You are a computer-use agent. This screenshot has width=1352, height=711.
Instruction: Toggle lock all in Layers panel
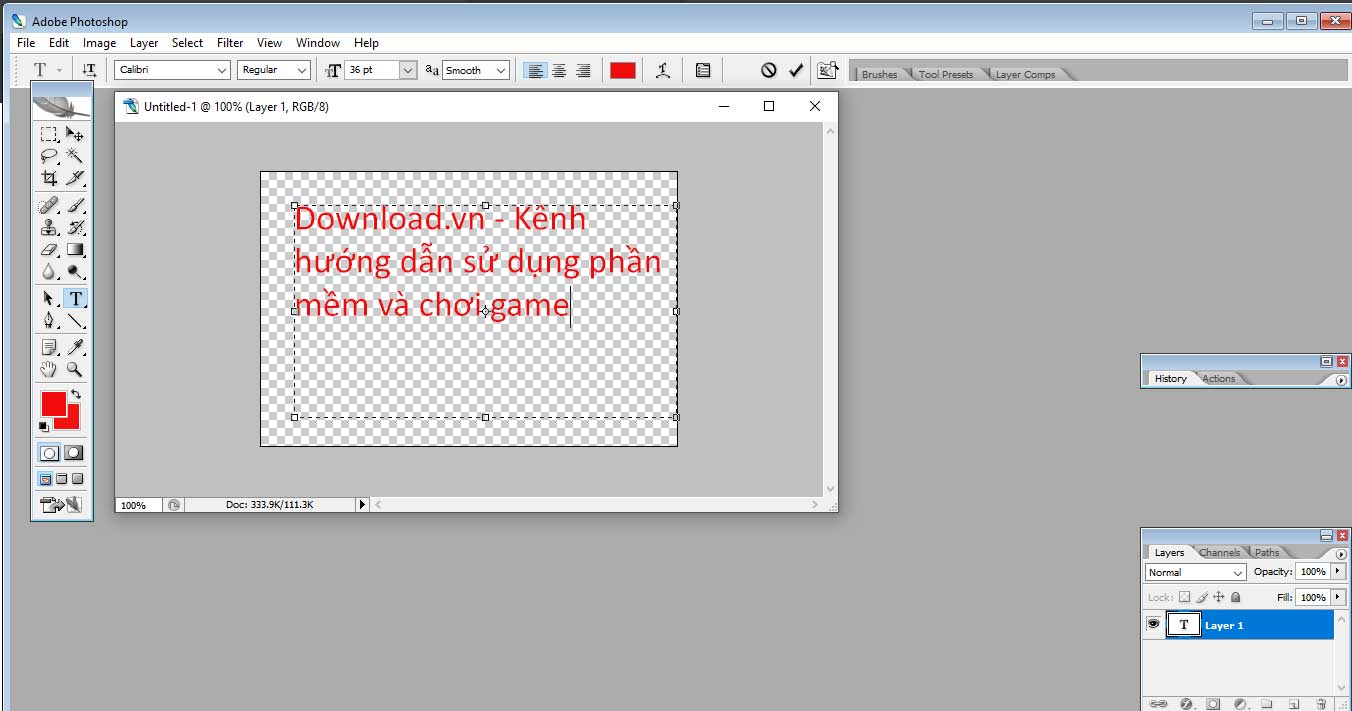coord(1236,597)
